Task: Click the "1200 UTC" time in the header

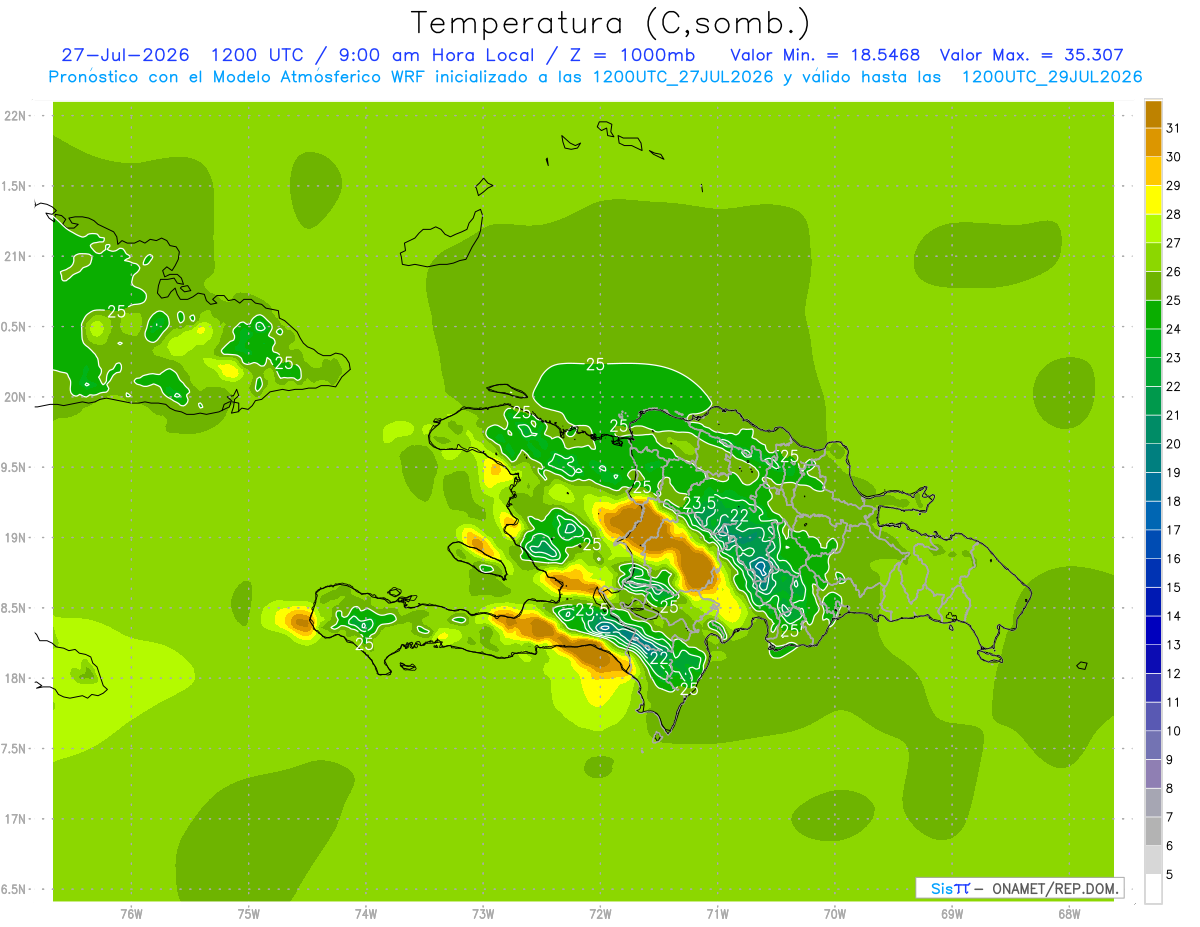Action: pyautogui.click(x=259, y=55)
